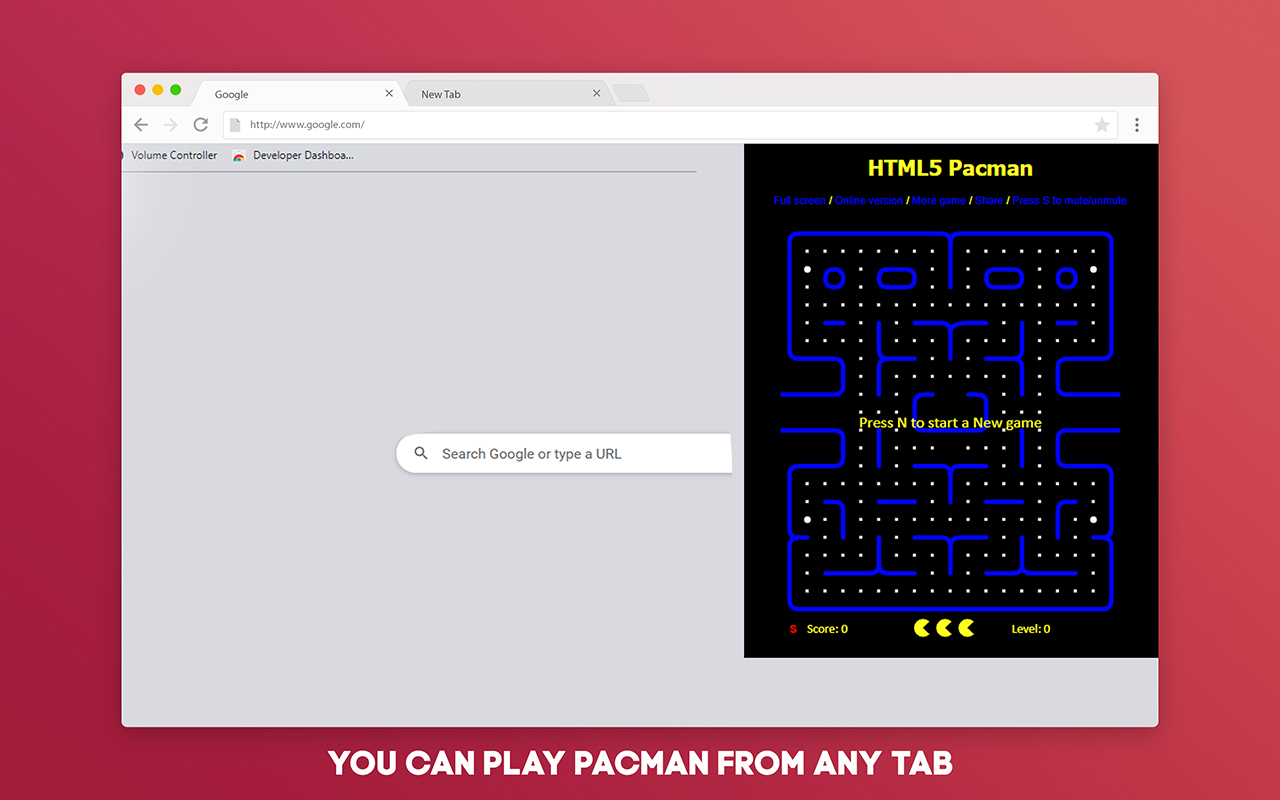Go forward using the browser forward arrow
Screen dimensions: 1280x800
pos(170,125)
